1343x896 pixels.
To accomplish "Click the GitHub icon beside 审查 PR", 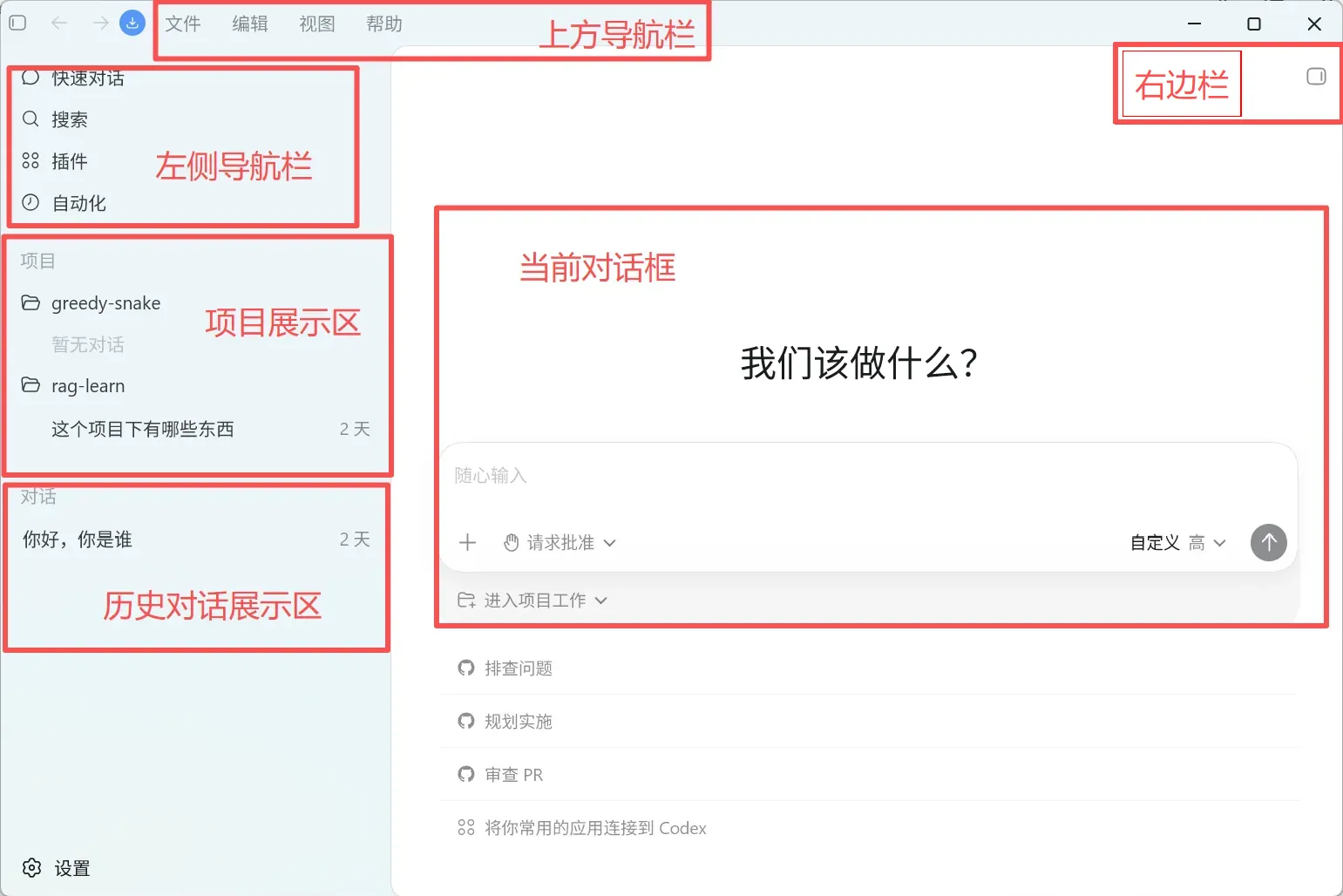I will [466, 775].
